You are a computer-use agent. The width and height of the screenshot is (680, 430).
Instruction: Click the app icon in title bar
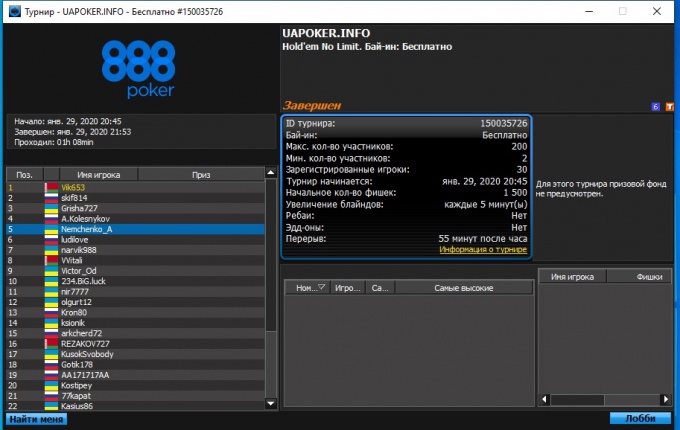pyautogui.click(x=15, y=11)
